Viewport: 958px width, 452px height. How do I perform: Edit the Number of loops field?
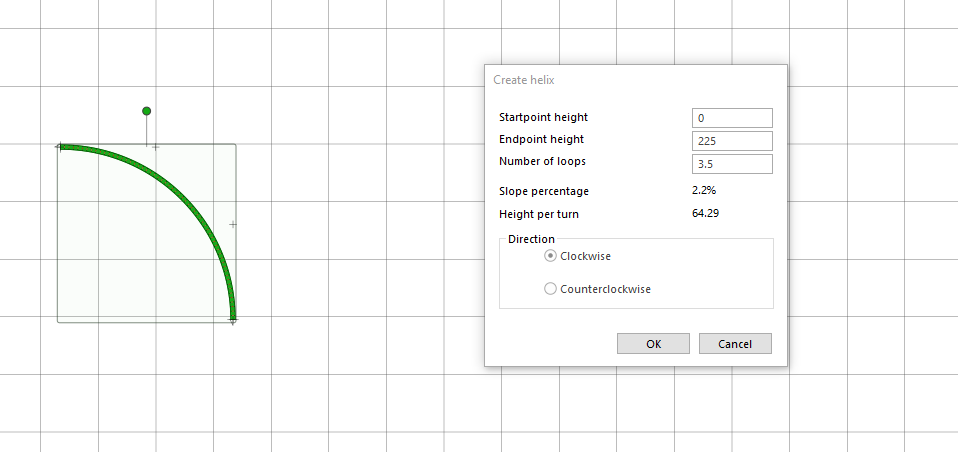(x=732, y=164)
